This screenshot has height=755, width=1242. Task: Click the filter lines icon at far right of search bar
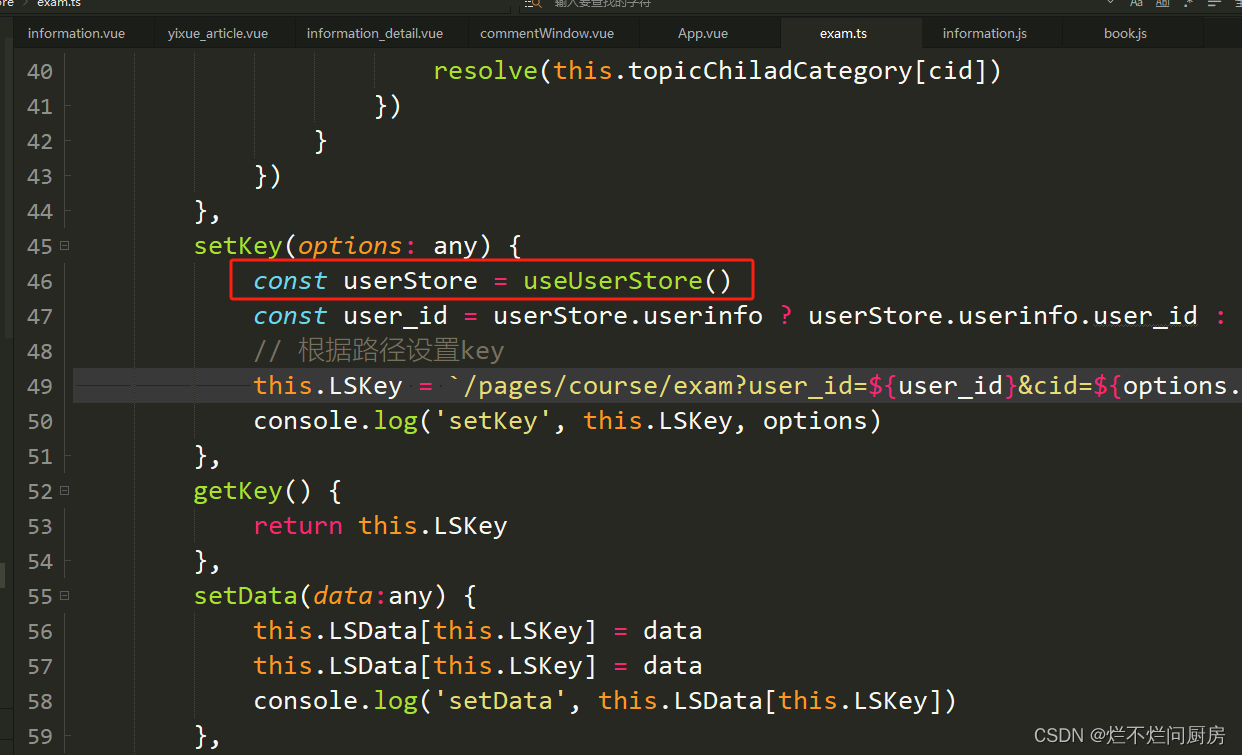[1238, 4]
